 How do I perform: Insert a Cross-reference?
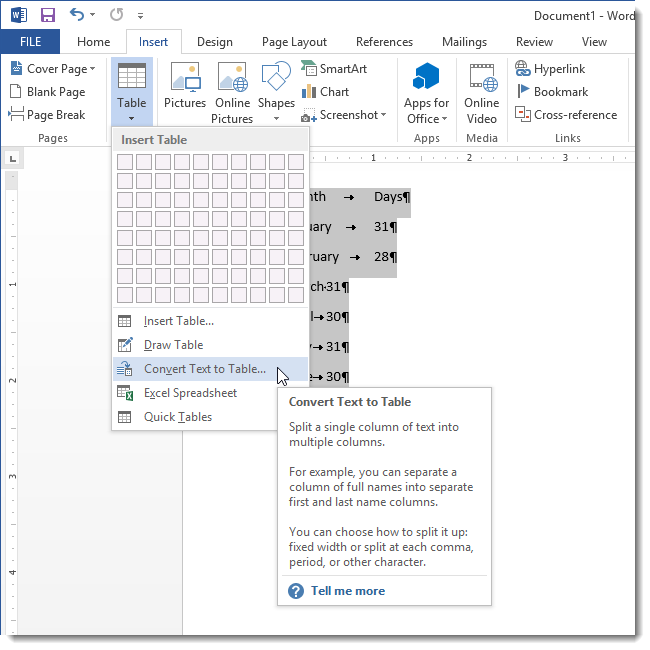click(566, 114)
